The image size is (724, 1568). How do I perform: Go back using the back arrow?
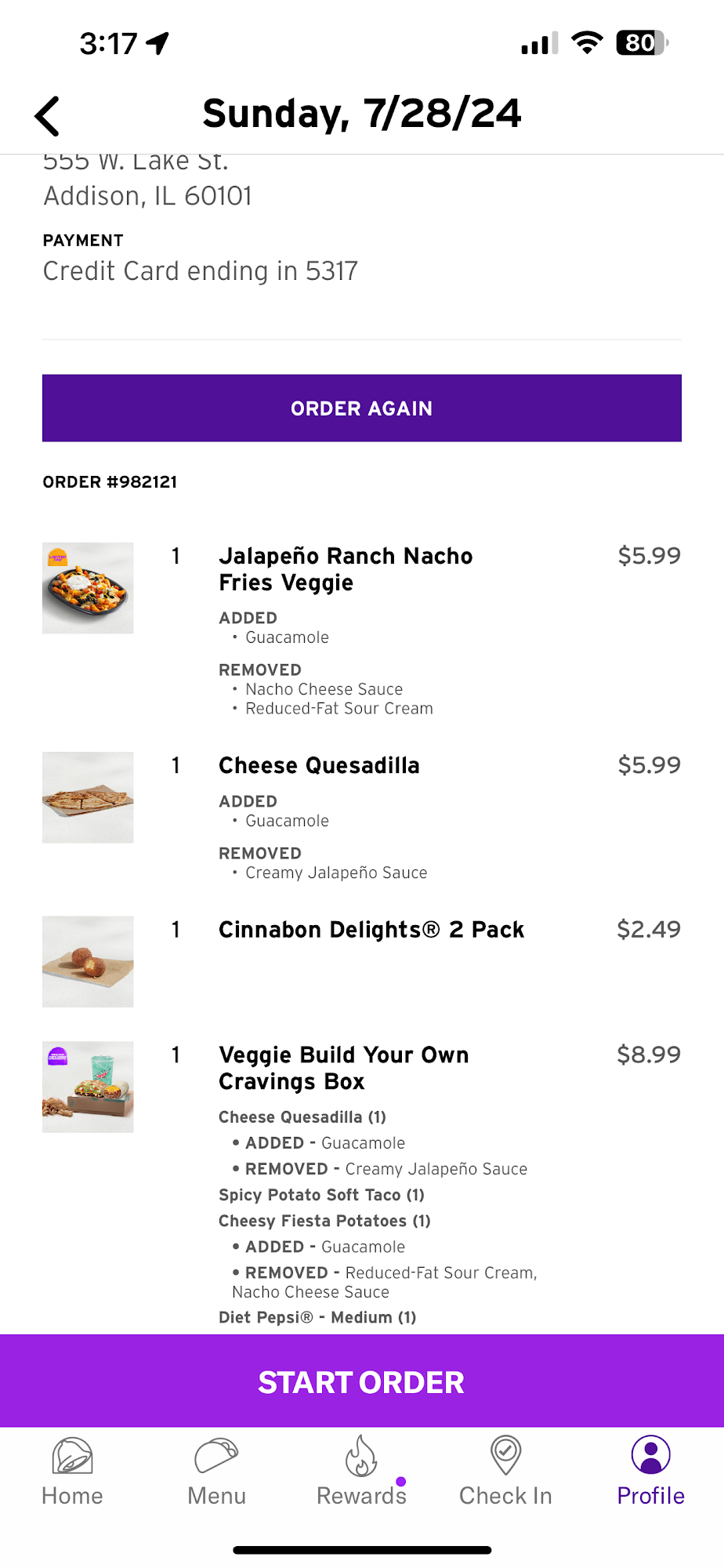tap(47, 116)
